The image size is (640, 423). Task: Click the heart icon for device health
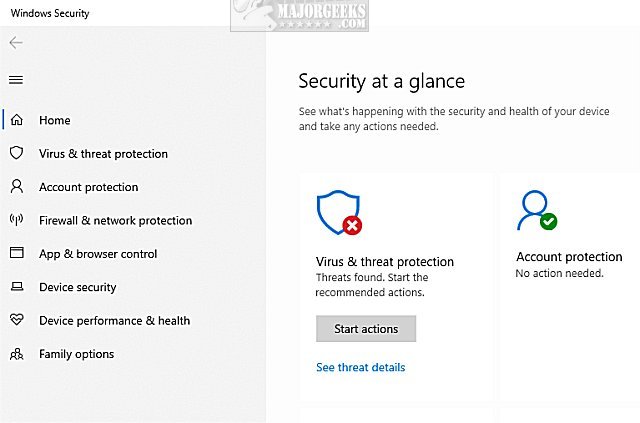tap(17, 320)
